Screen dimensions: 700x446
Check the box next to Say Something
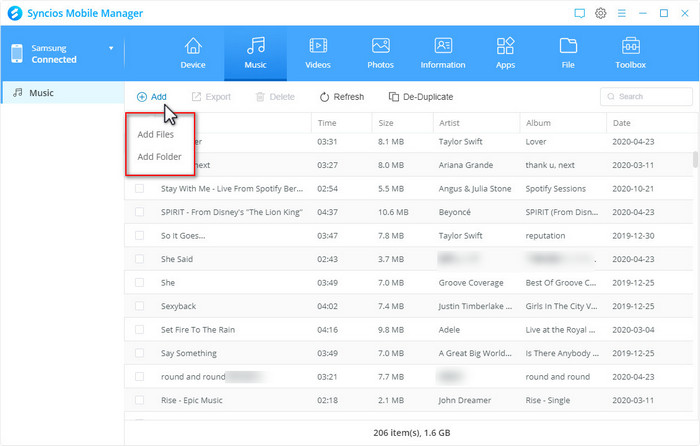click(x=140, y=353)
